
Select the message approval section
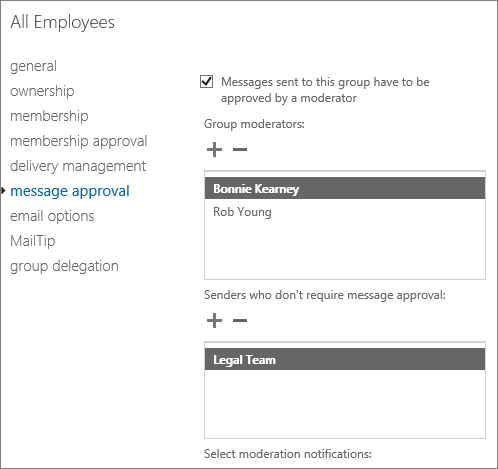[x=70, y=191]
